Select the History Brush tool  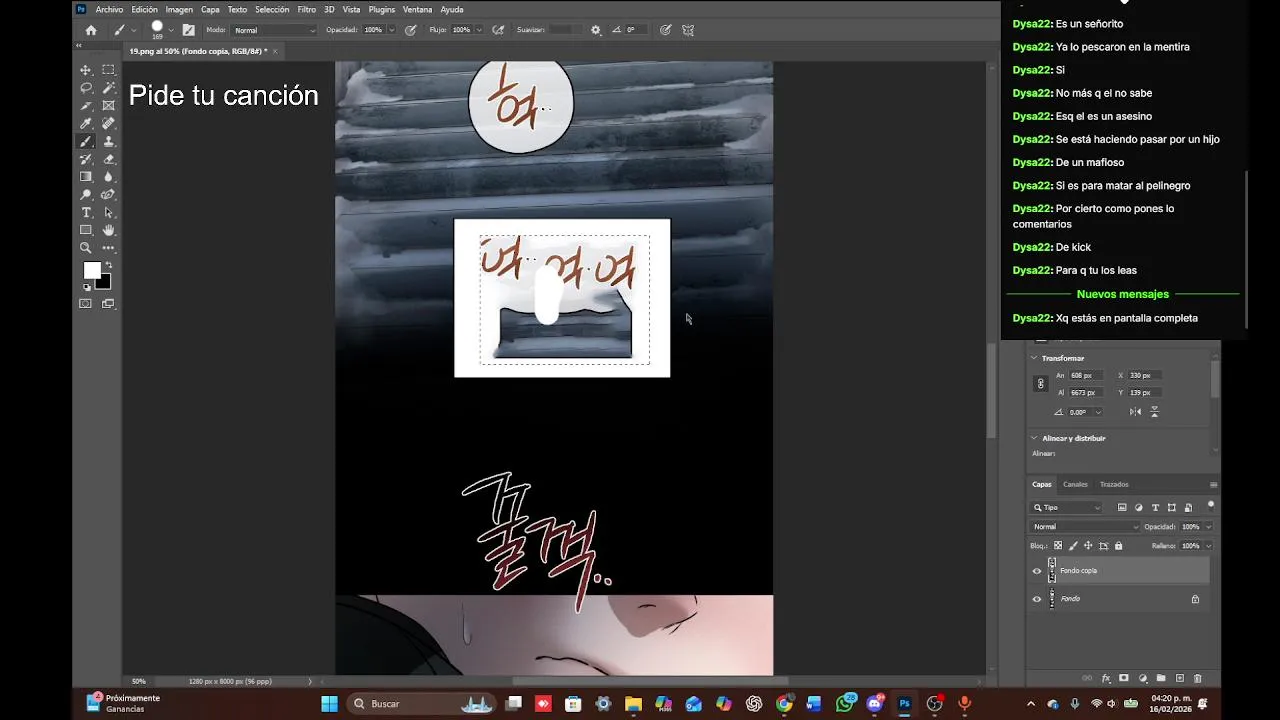(86, 159)
